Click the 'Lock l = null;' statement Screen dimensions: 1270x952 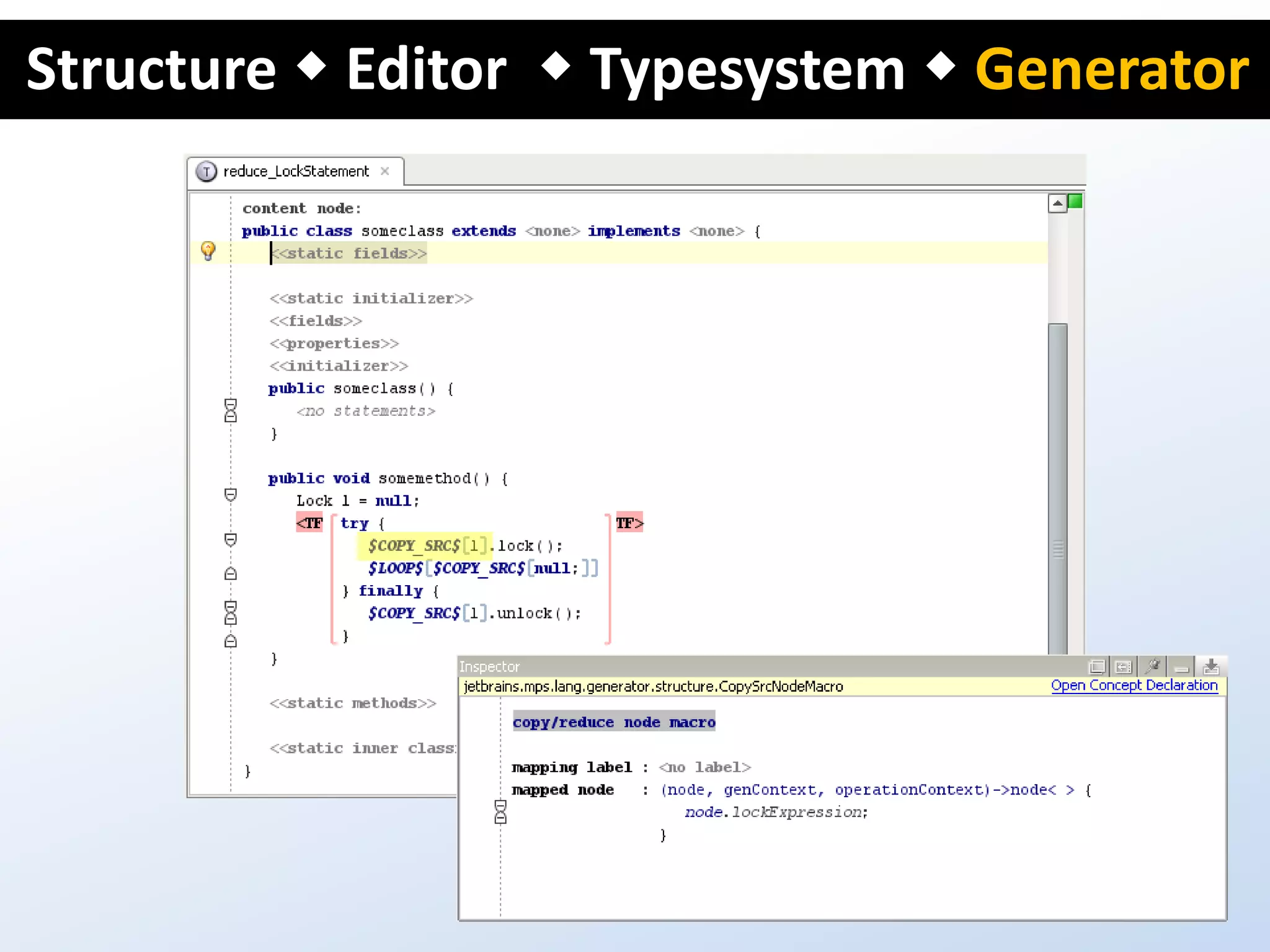pos(358,501)
